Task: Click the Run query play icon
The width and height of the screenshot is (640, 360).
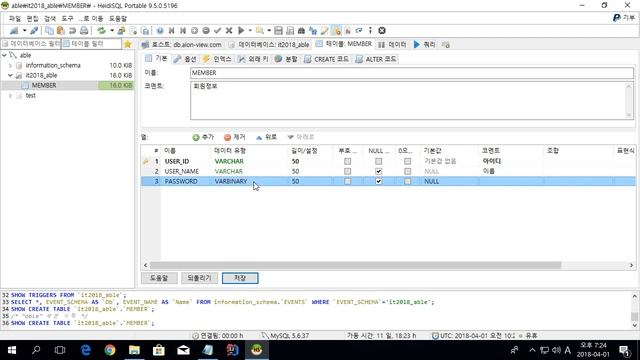Action: coord(241,31)
